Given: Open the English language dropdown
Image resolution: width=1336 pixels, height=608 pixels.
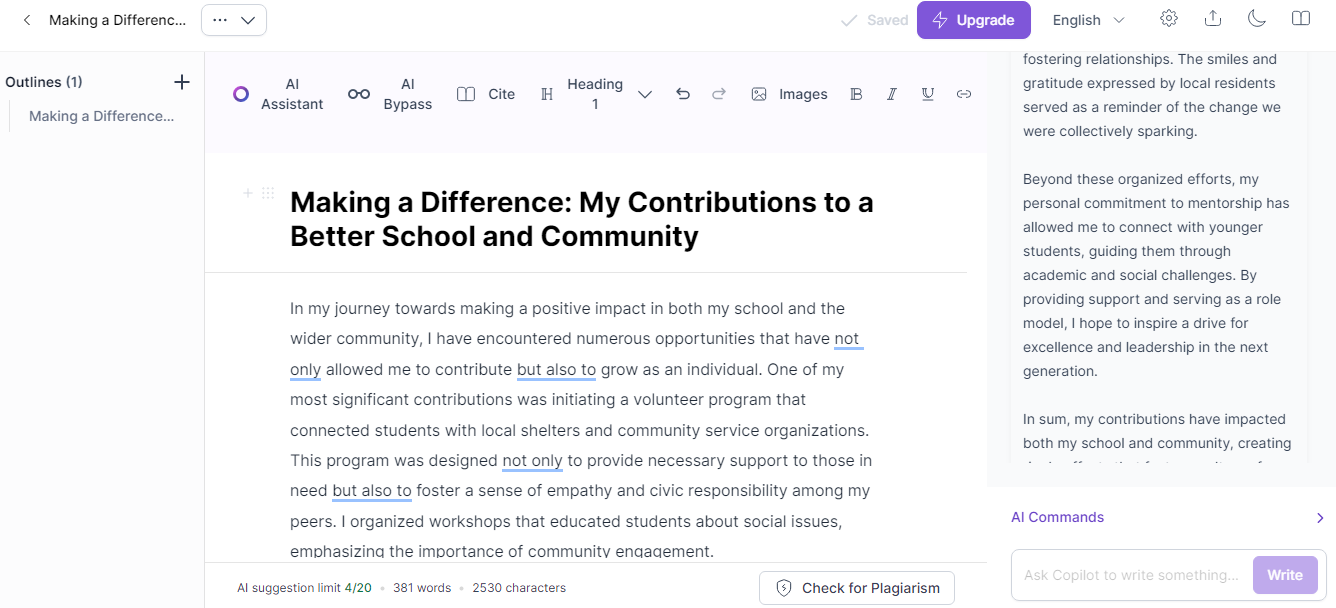Looking at the screenshot, I should (1089, 20).
